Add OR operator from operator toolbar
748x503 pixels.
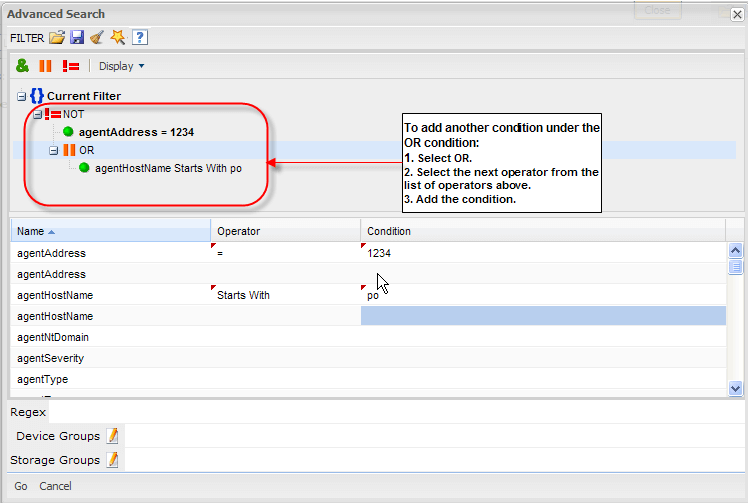45,66
